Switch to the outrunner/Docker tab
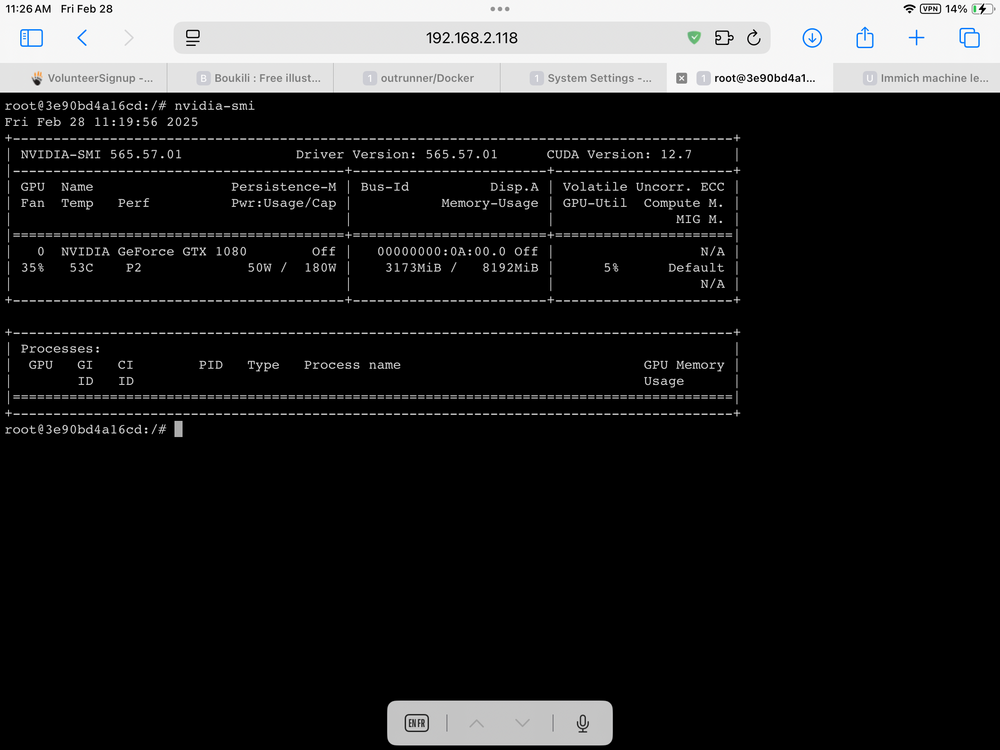1000x750 pixels. tap(418, 78)
